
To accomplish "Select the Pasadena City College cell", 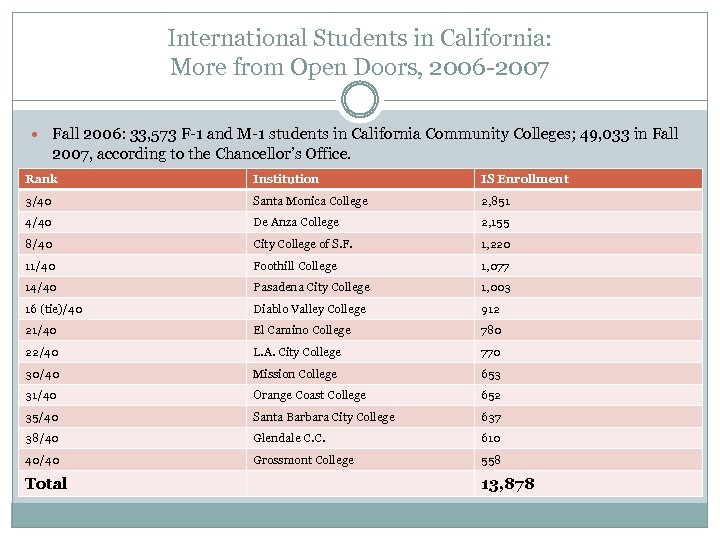I will tap(311, 287).
